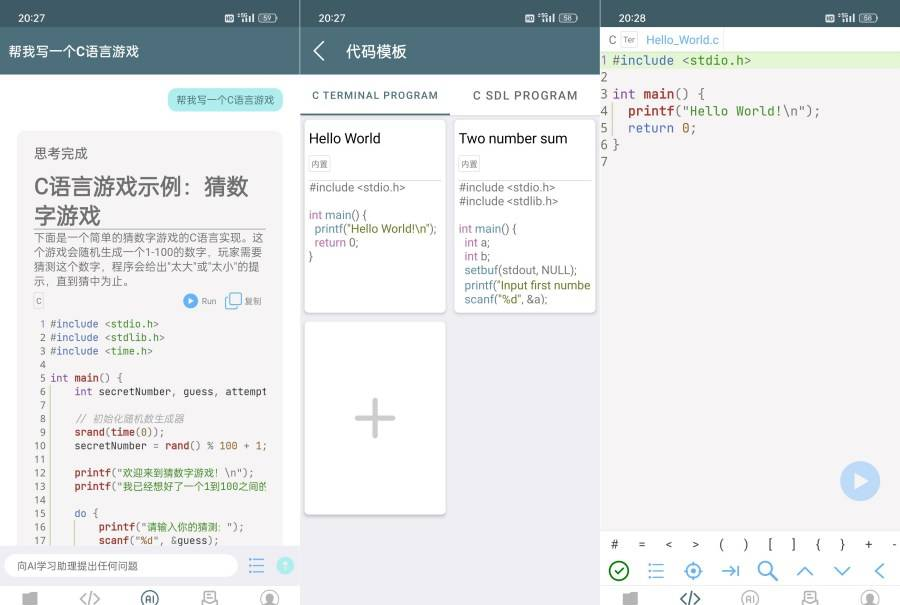Tap signal indicator in template screen status bar
The image size is (900, 605).
coord(548,18)
